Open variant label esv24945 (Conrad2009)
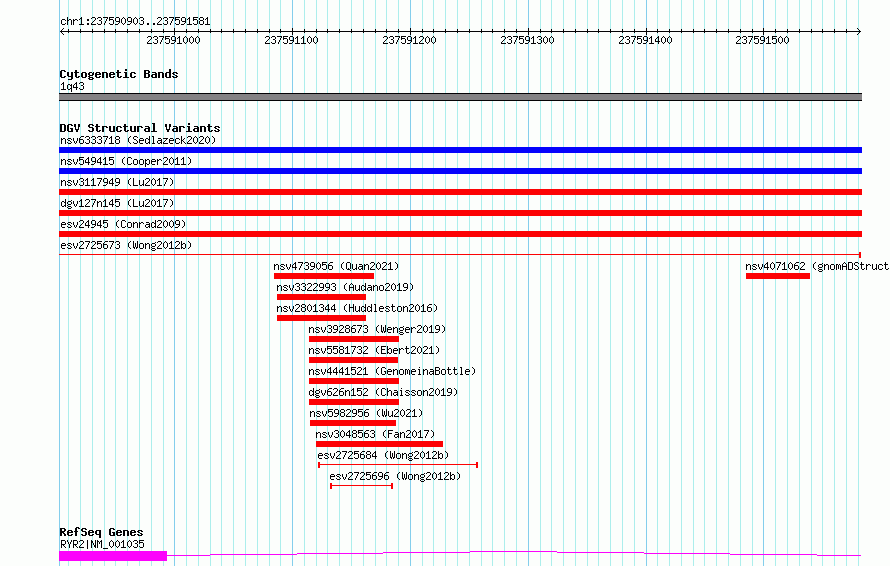 click(123, 224)
